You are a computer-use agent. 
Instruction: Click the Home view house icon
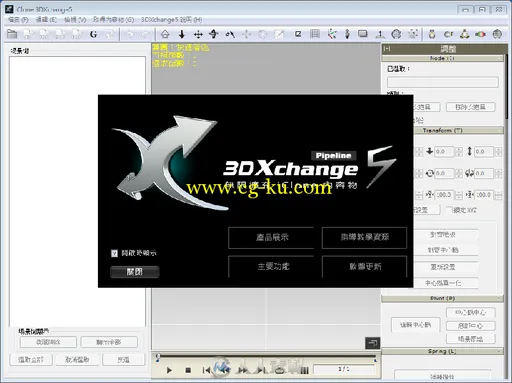click(x=165, y=34)
